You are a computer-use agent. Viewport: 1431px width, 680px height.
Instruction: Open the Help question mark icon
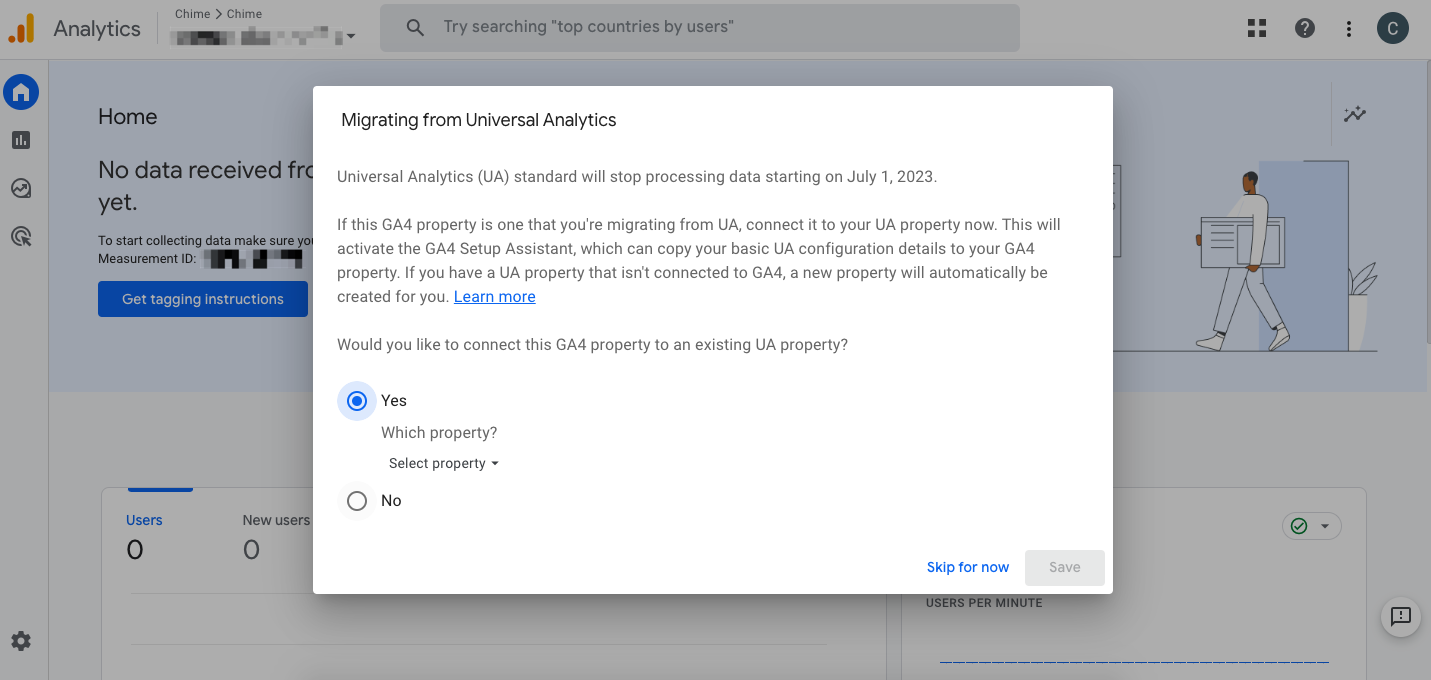click(1305, 28)
